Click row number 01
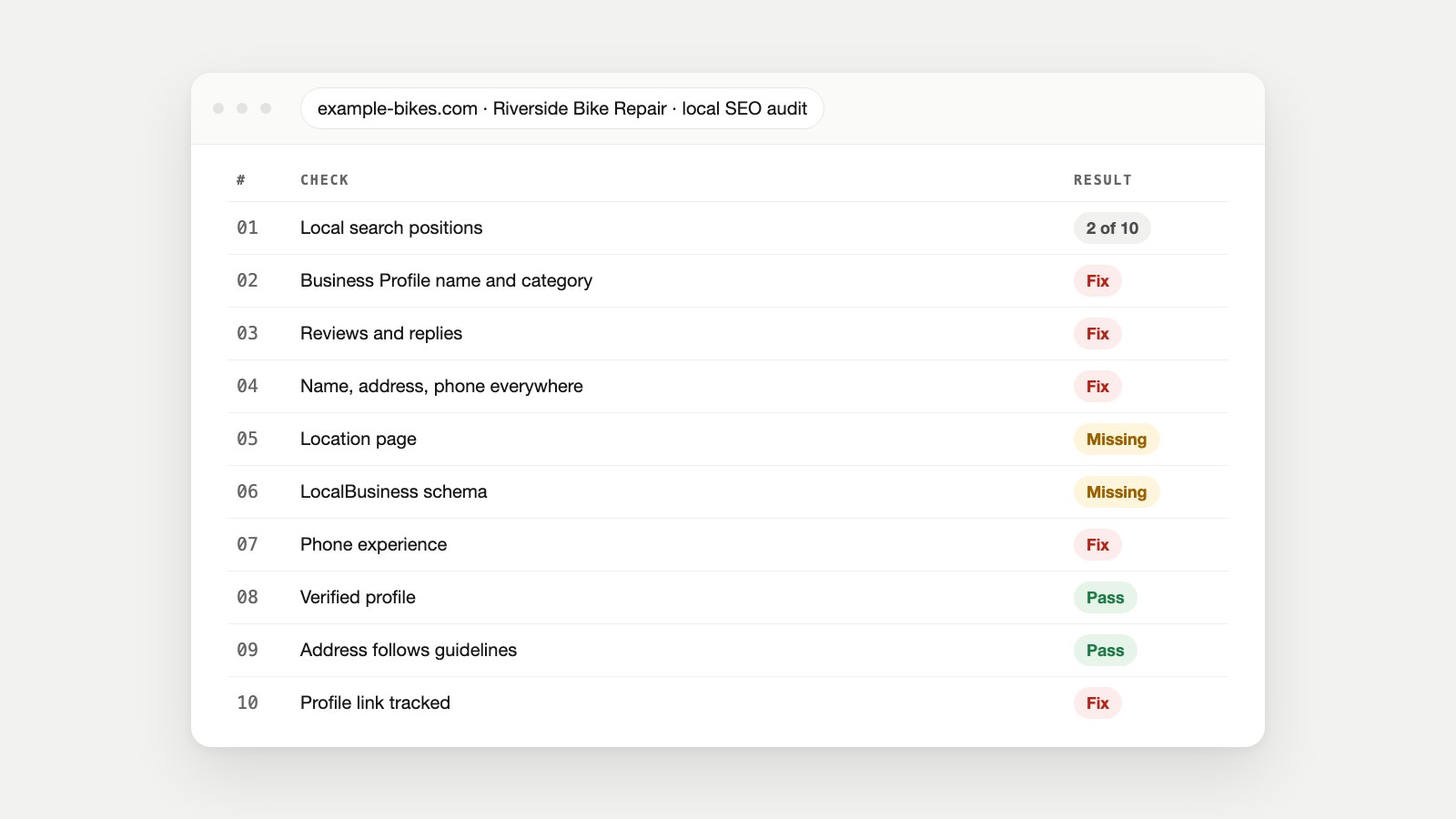This screenshot has width=1456, height=819. point(248,227)
